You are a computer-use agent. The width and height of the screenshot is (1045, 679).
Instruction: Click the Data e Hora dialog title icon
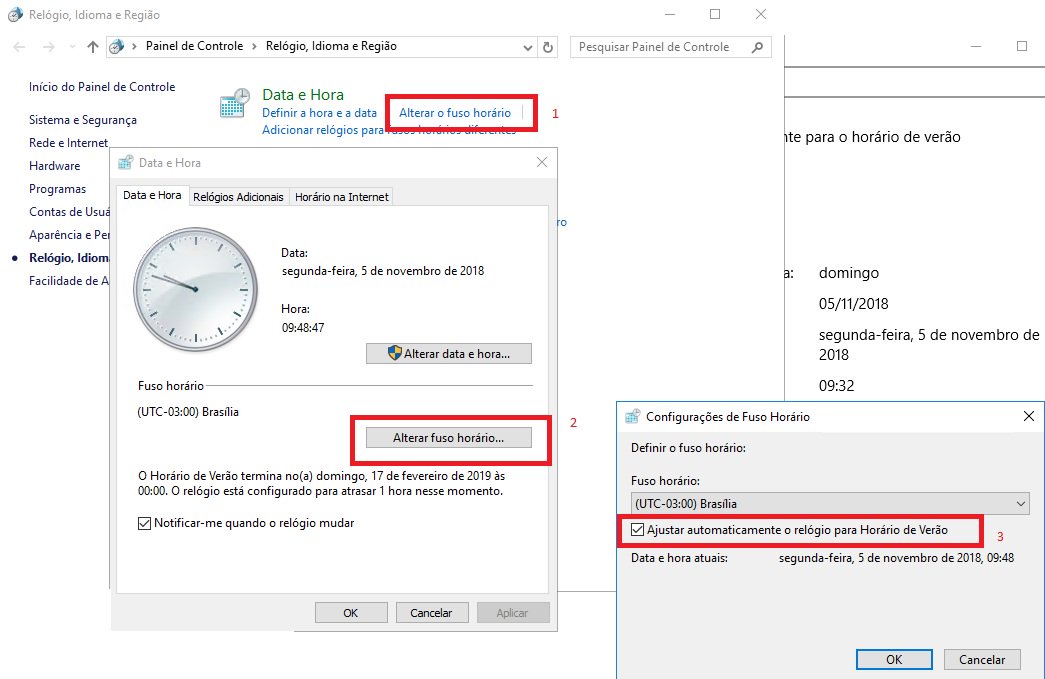pyautogui.click(x=125, y=163)
